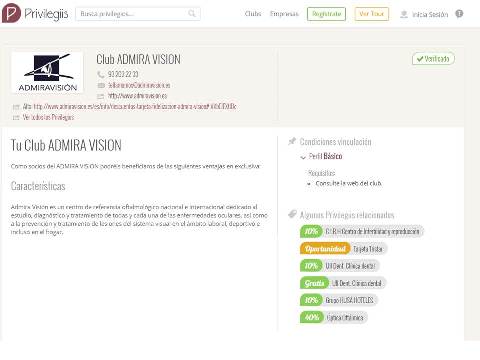Click the email envelope icon under the phone
Viewport: 480px width, 360px height.
pyautogui.click(x=101, y=85)
